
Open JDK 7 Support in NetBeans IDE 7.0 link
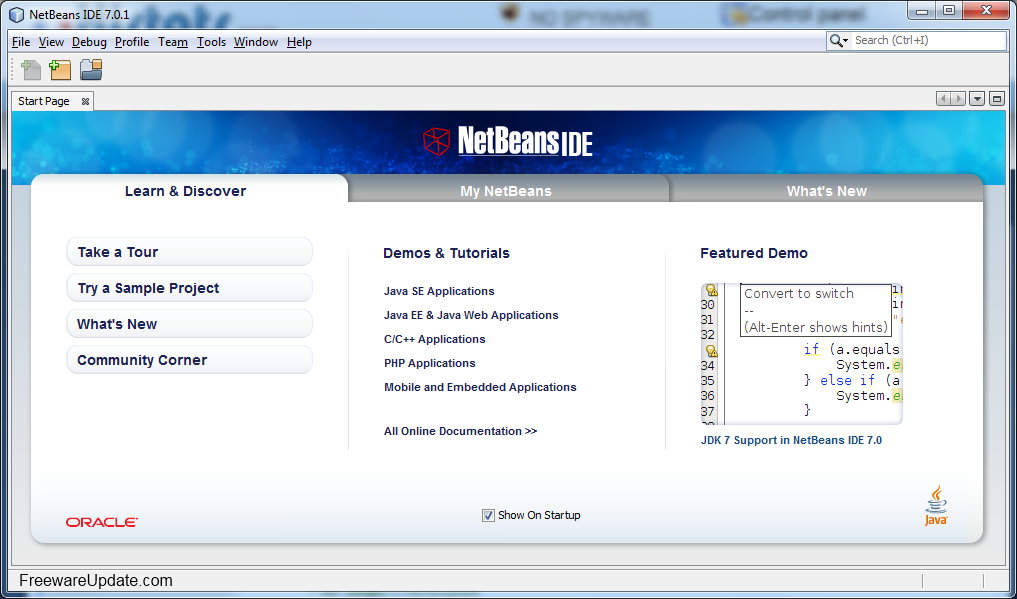pyautogui.click(x=791, y=440)
